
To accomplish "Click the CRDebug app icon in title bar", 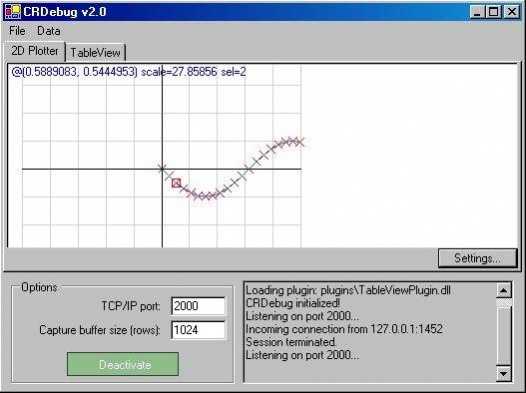I will [x=12, y=12].
